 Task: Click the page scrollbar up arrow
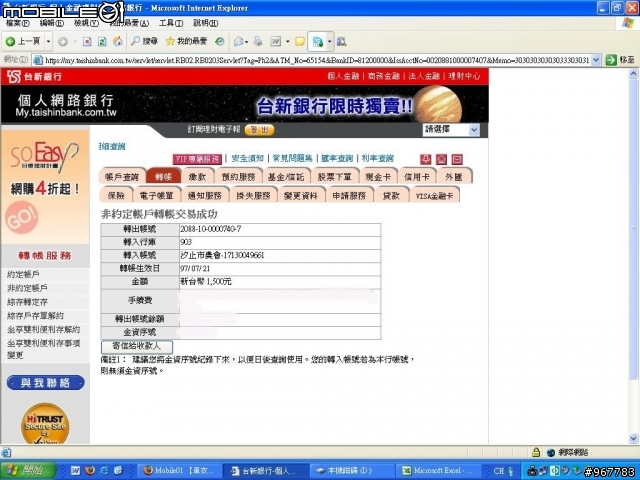click(633, 74)
